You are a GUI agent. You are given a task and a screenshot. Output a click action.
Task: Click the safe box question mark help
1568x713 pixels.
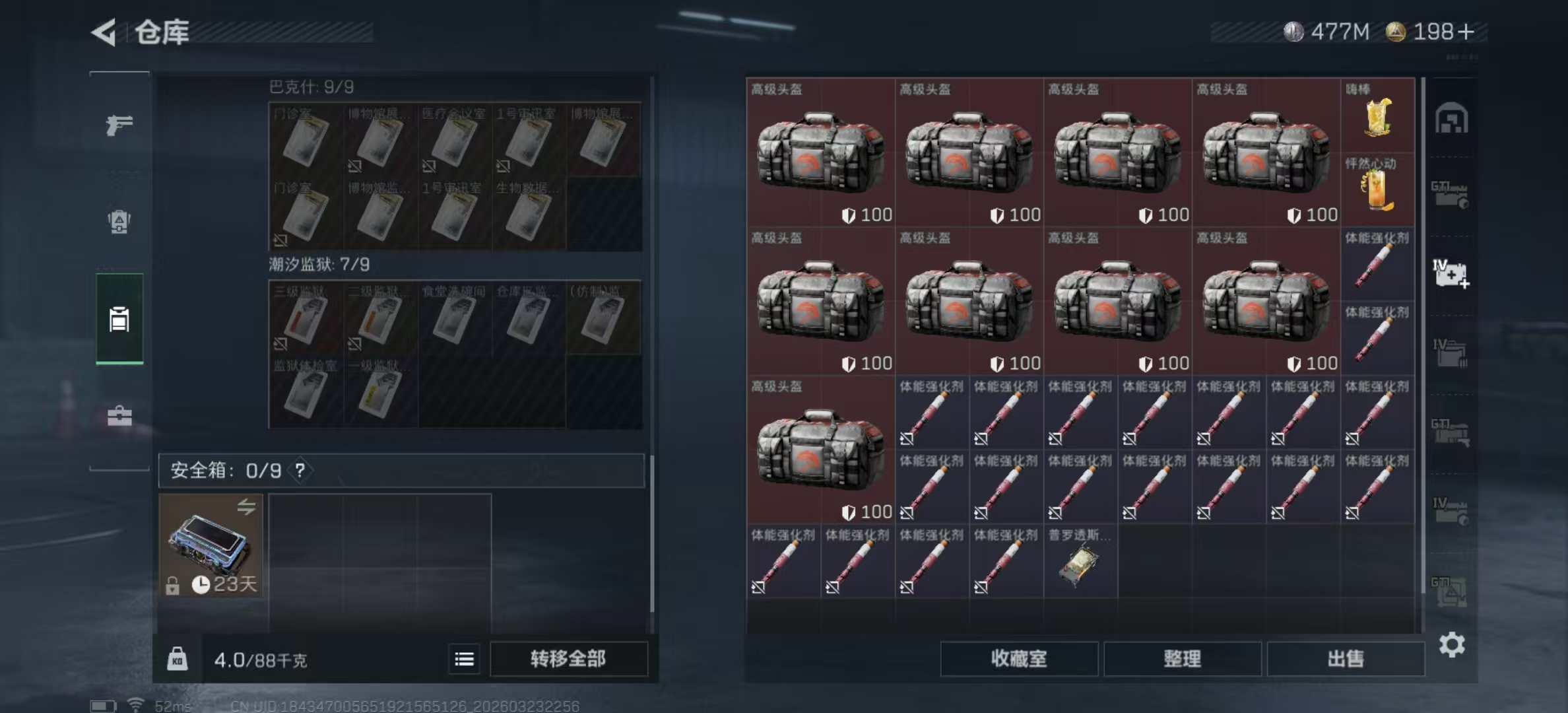click(x=300, y=470)
